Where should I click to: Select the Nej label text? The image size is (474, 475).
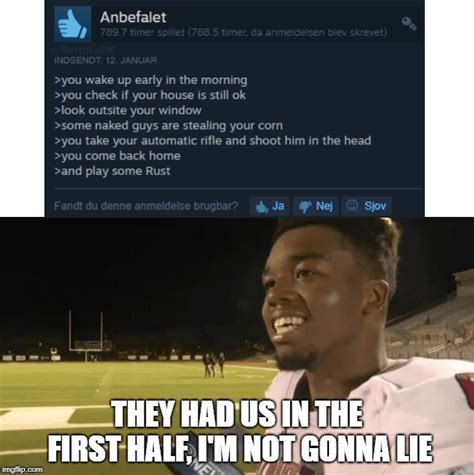pos(324,206)
